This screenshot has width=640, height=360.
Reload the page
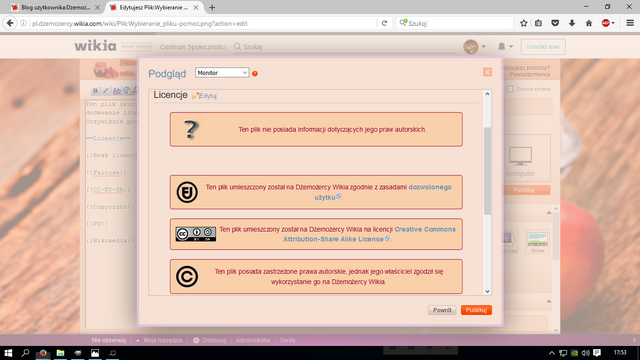[384, 23]
